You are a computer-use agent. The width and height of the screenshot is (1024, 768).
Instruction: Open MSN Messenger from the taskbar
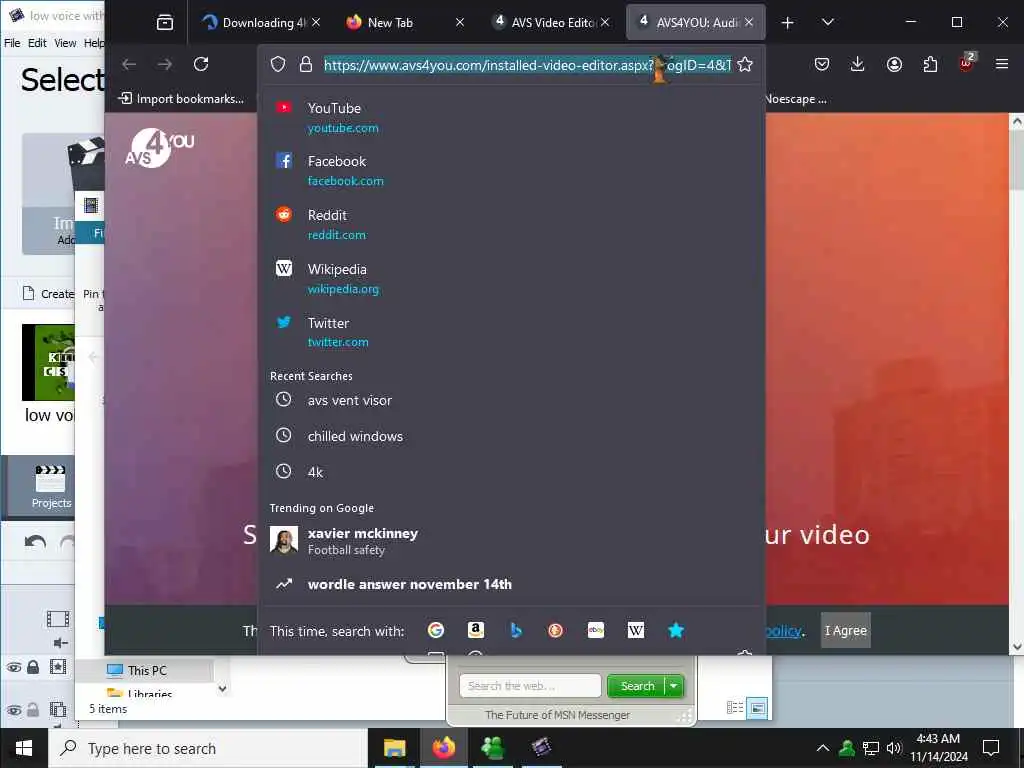(x=492, y=748)
